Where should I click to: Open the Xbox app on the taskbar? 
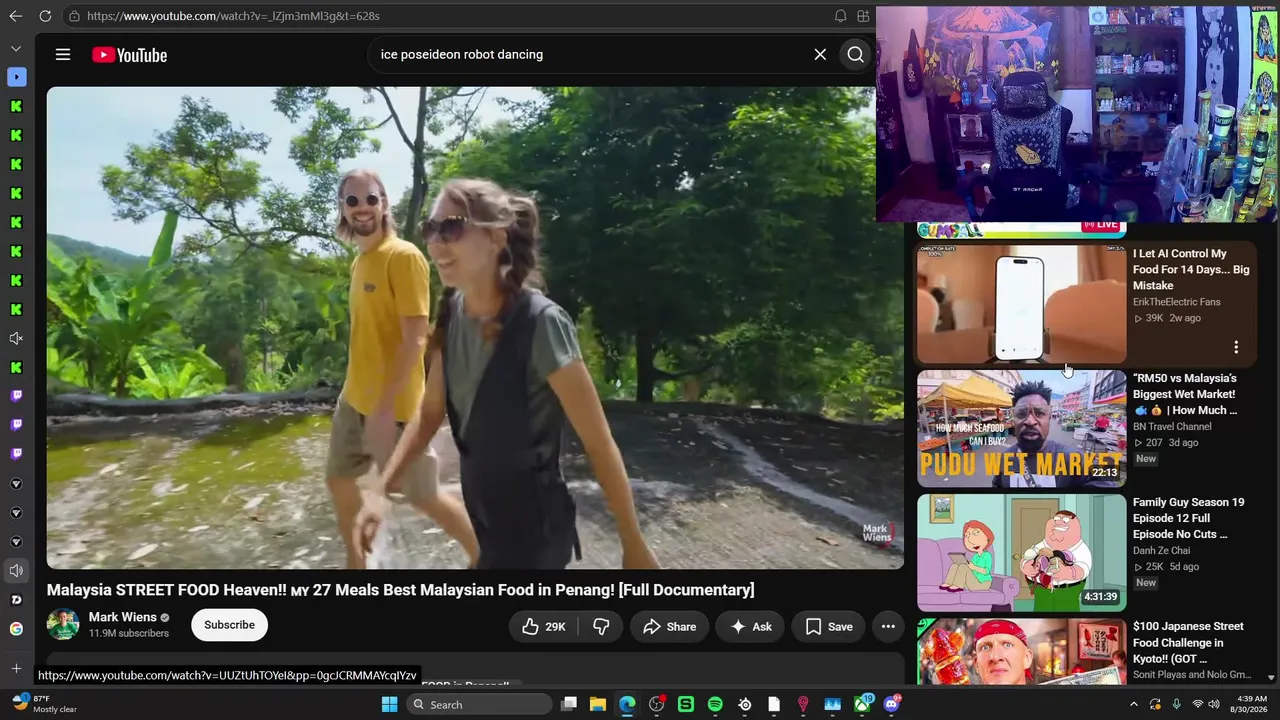[862, 704]
